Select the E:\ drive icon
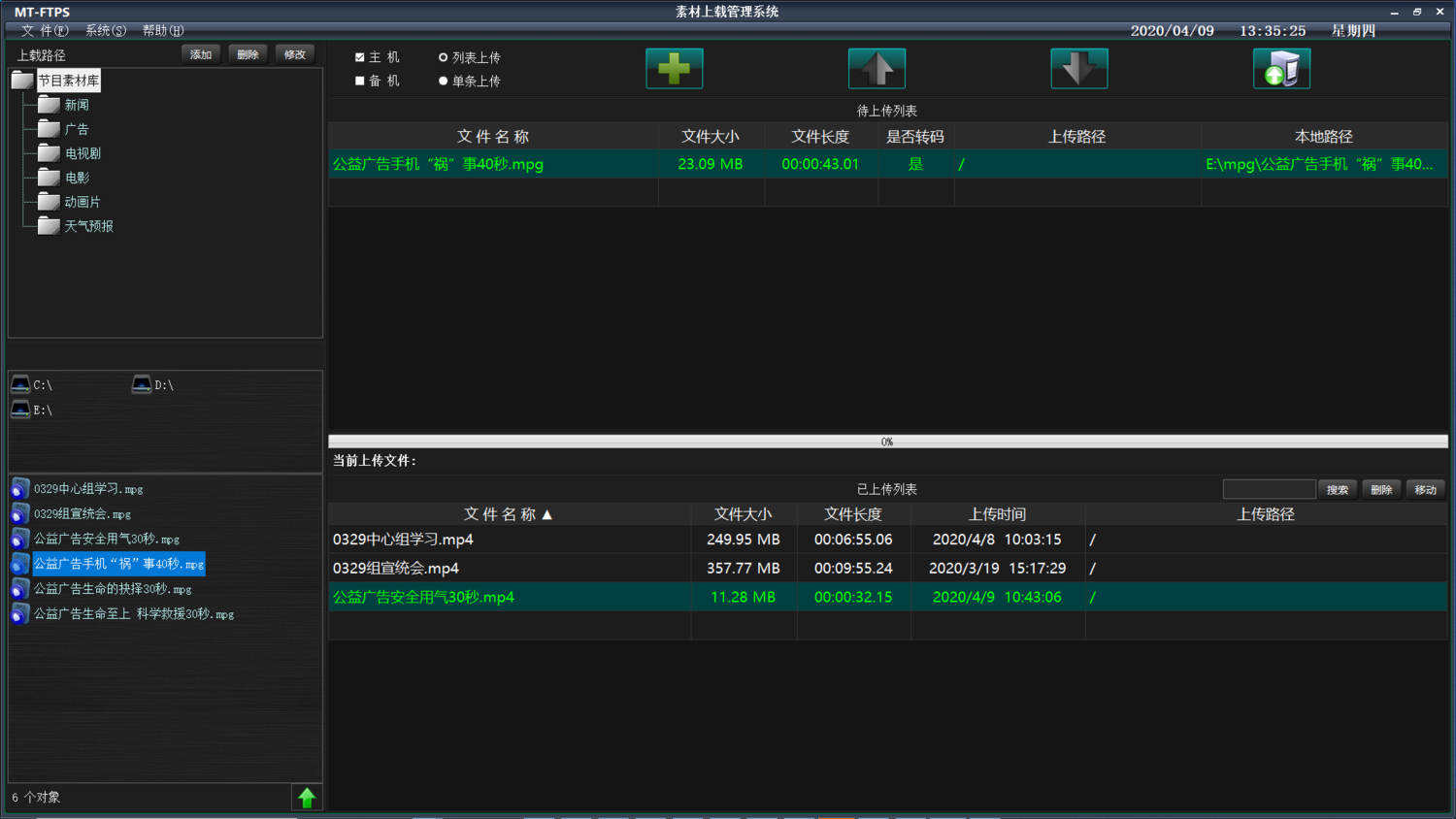The image size is (1456, 819). click(x=20, y=409)
